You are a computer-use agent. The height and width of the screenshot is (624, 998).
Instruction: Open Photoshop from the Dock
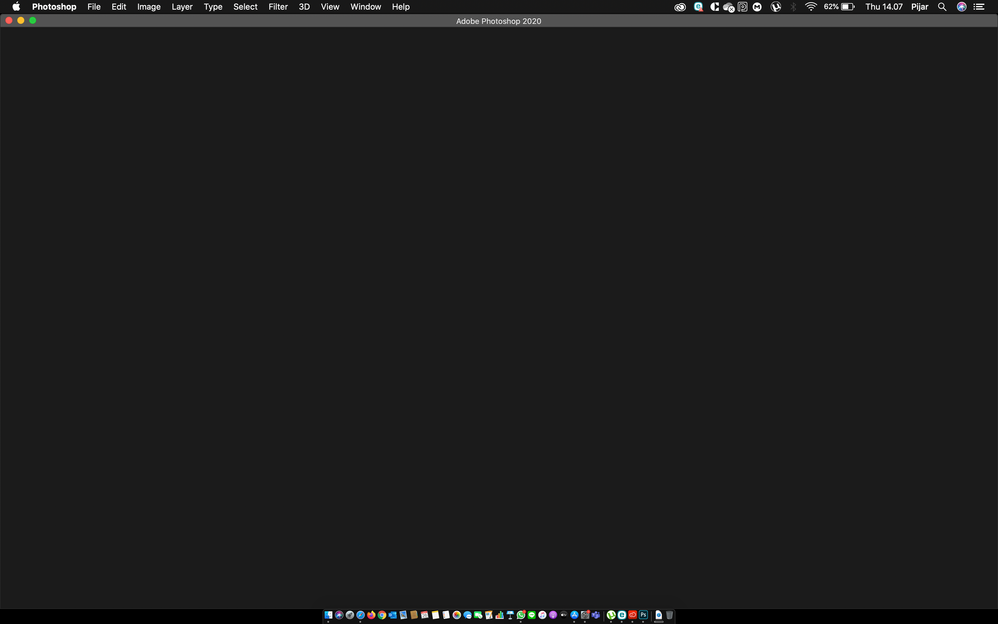[x=643, y=615]
